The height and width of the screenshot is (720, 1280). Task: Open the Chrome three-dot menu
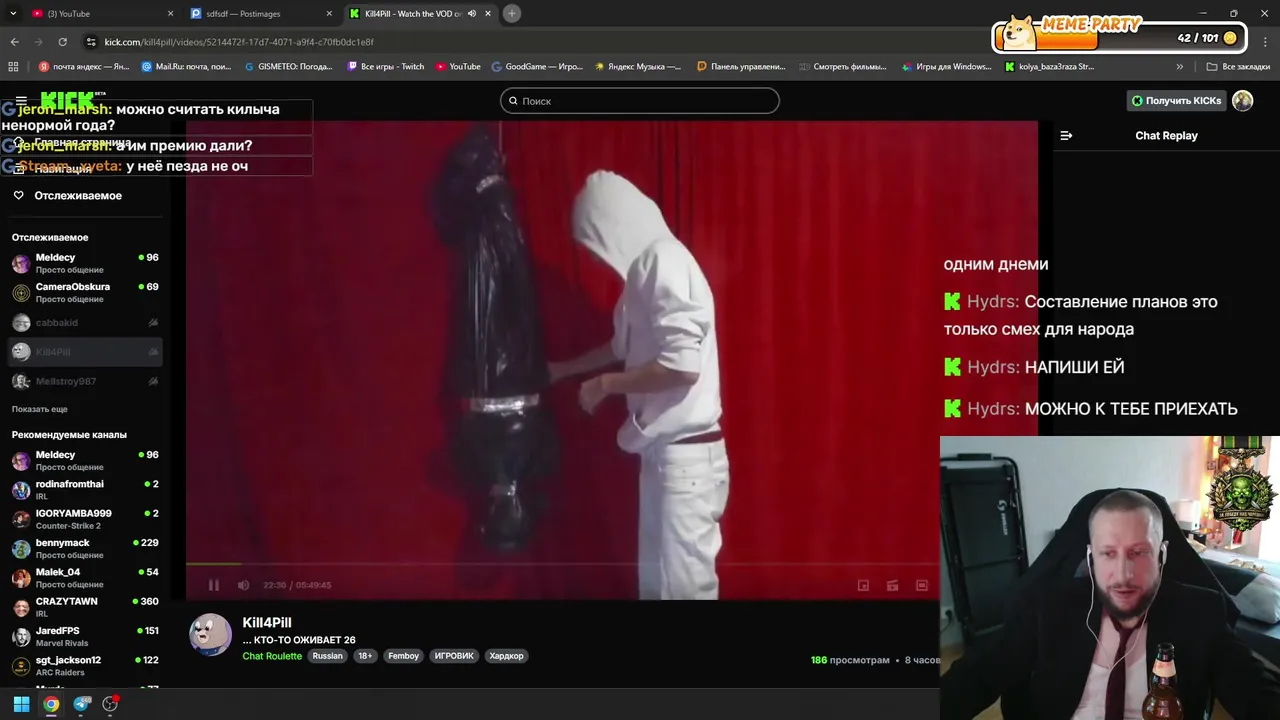[x=1263, y=42]
